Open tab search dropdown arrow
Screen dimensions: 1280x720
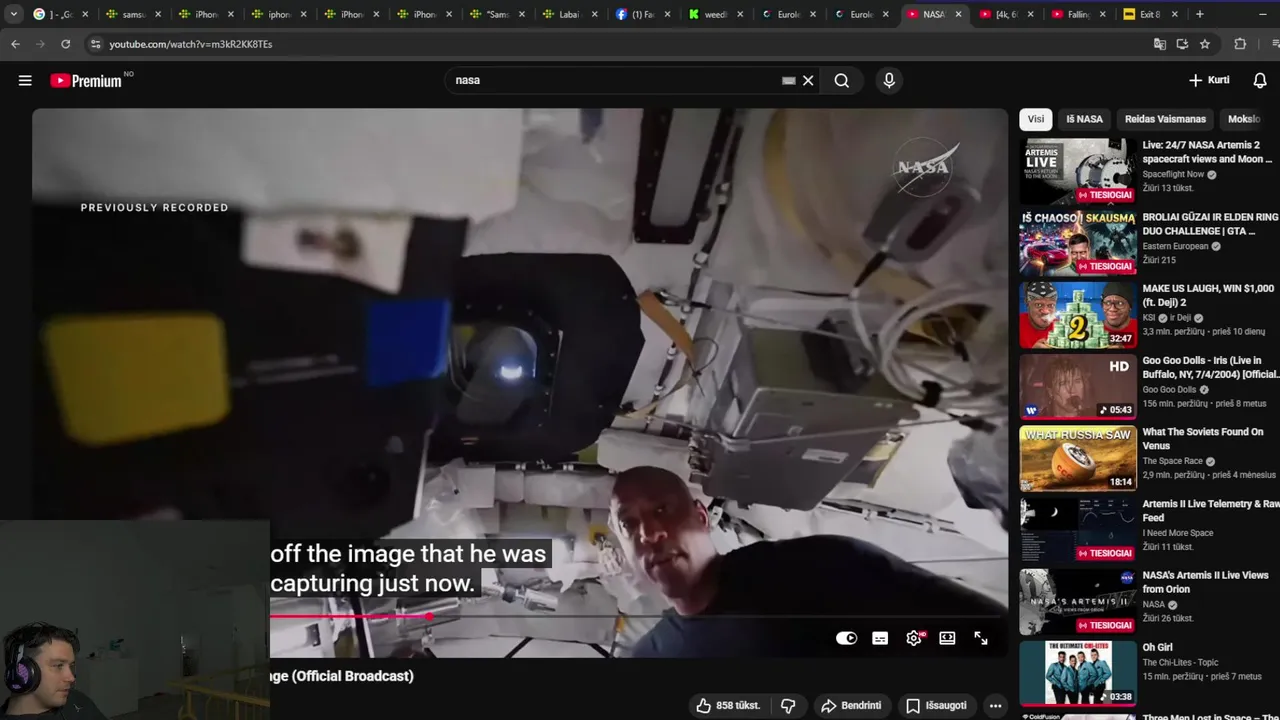(x=14, y=14)
